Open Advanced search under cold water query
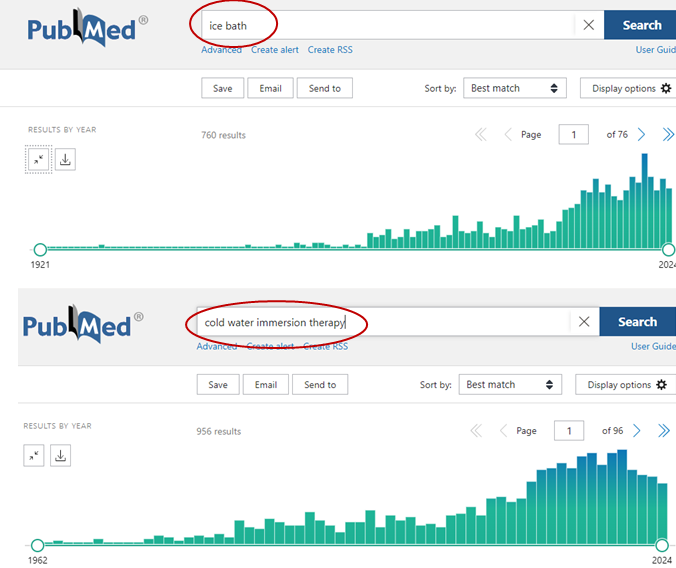 (x=216, y=346)
